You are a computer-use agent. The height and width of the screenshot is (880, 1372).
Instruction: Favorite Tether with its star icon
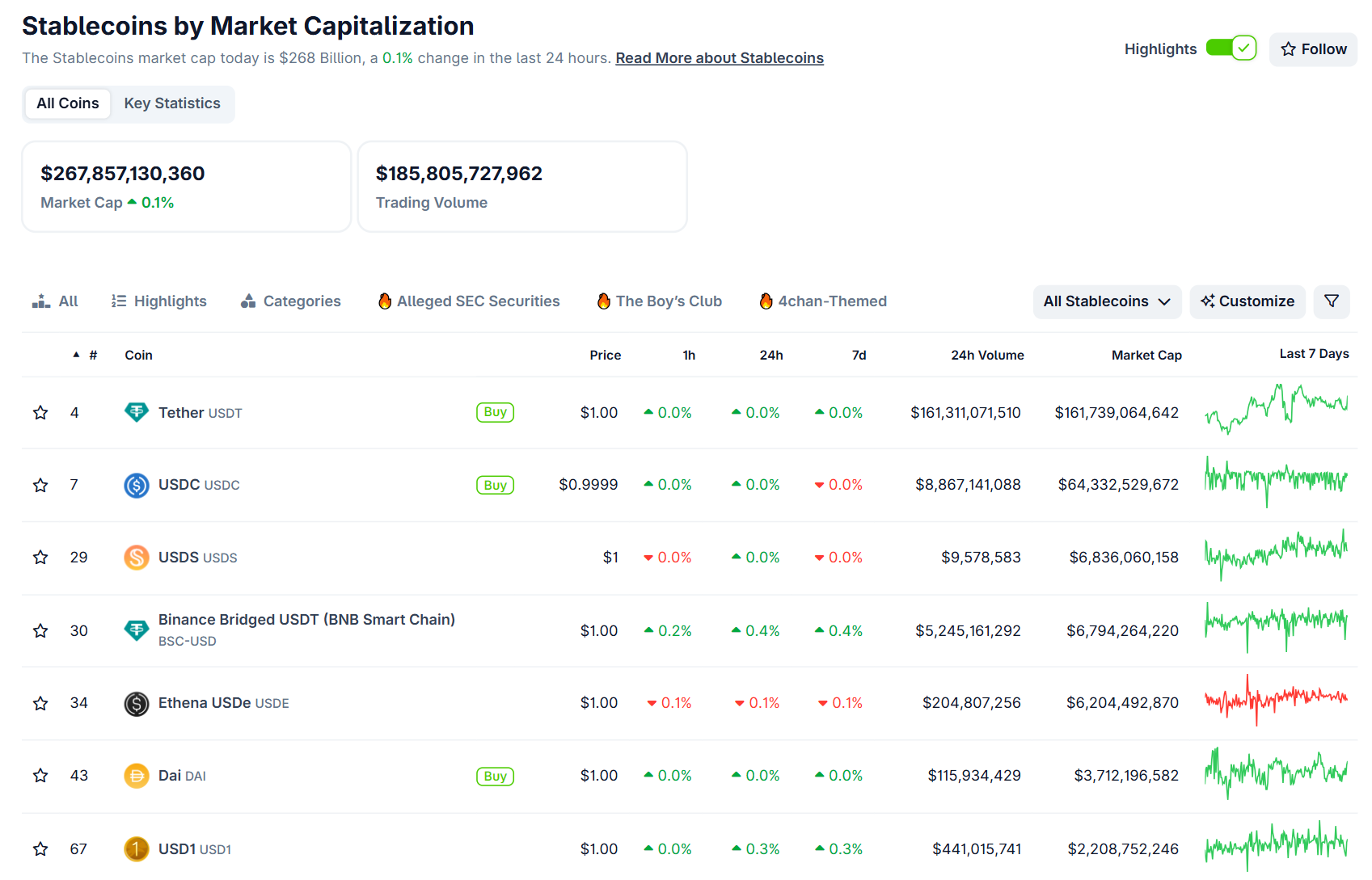tap(40, 413)
